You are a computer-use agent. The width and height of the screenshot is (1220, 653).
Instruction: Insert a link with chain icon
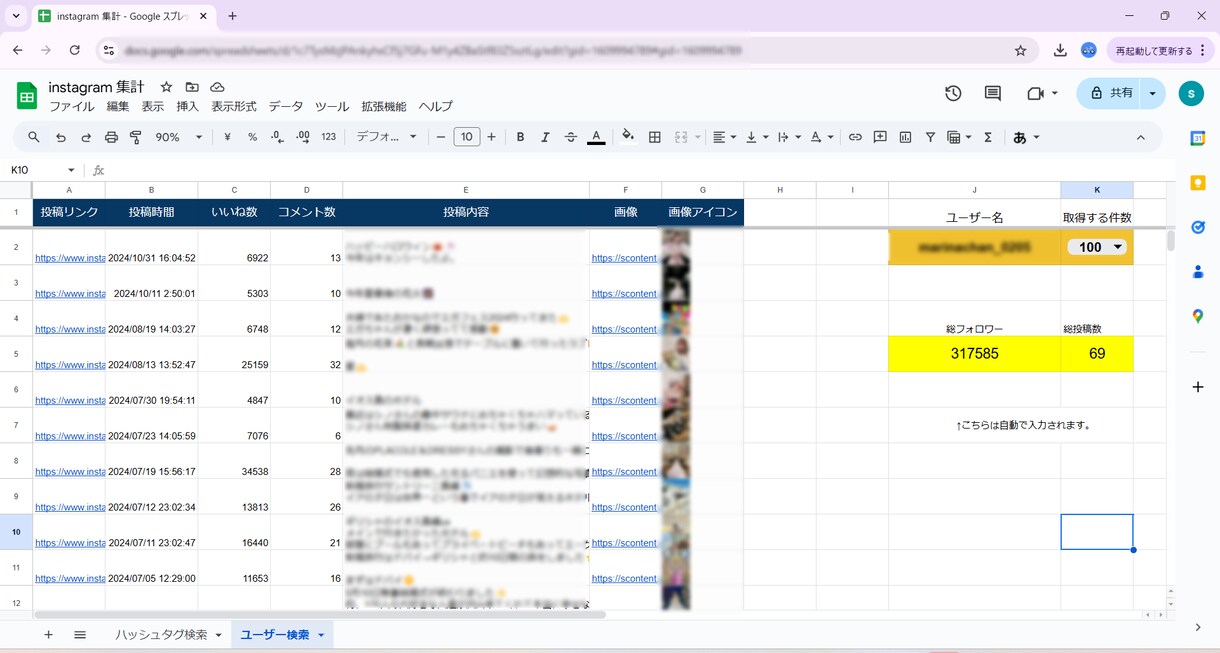[855, 137]
